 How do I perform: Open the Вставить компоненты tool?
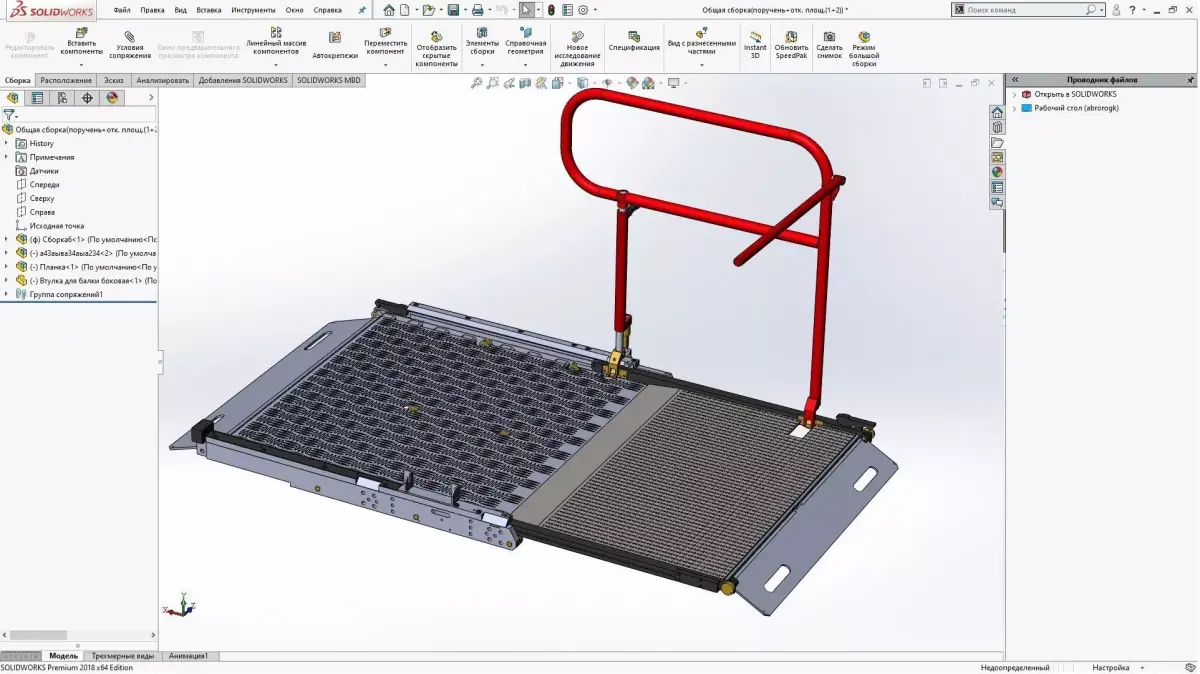81,44
